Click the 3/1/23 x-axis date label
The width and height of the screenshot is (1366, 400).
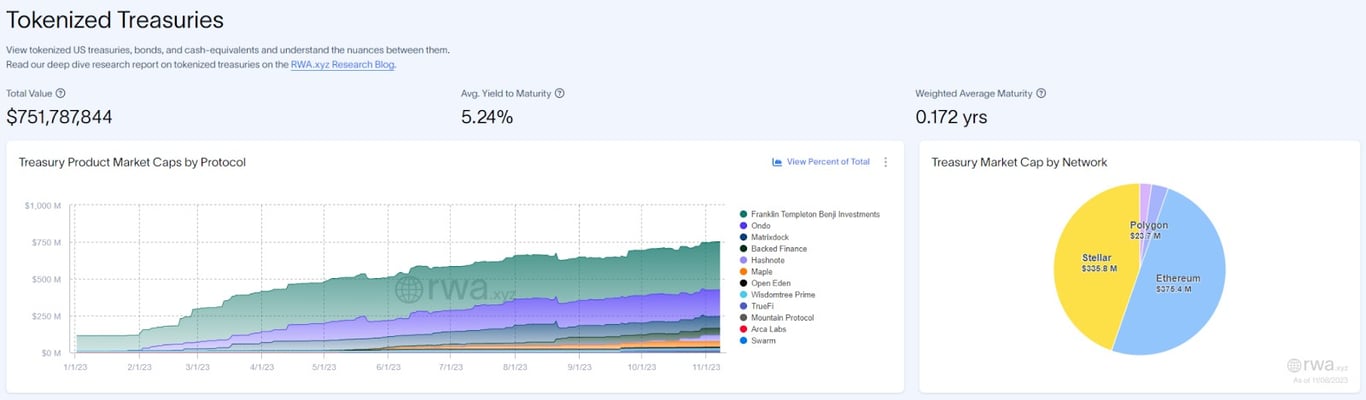(197, 367)
